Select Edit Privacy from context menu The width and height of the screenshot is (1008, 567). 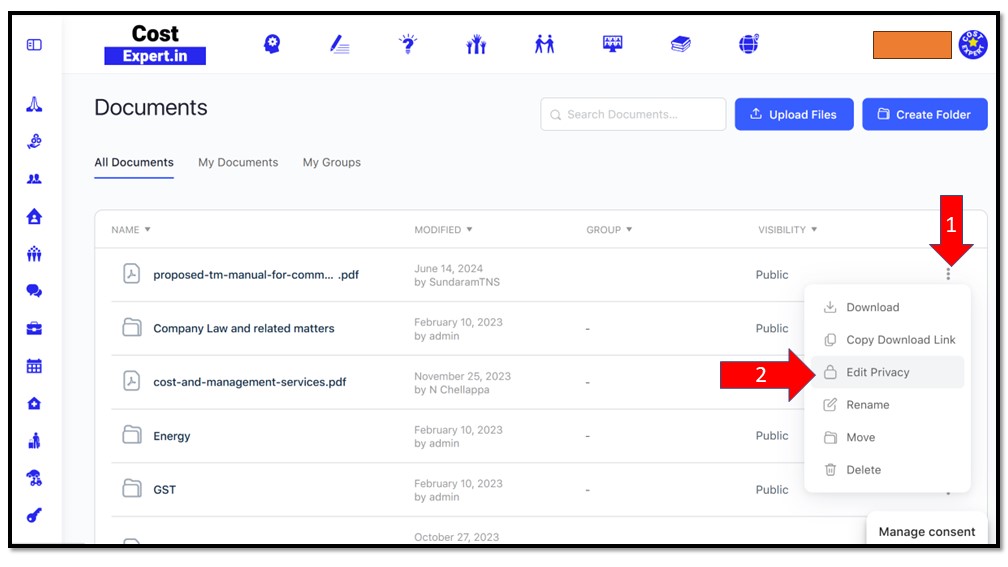(x=877, y=372)
